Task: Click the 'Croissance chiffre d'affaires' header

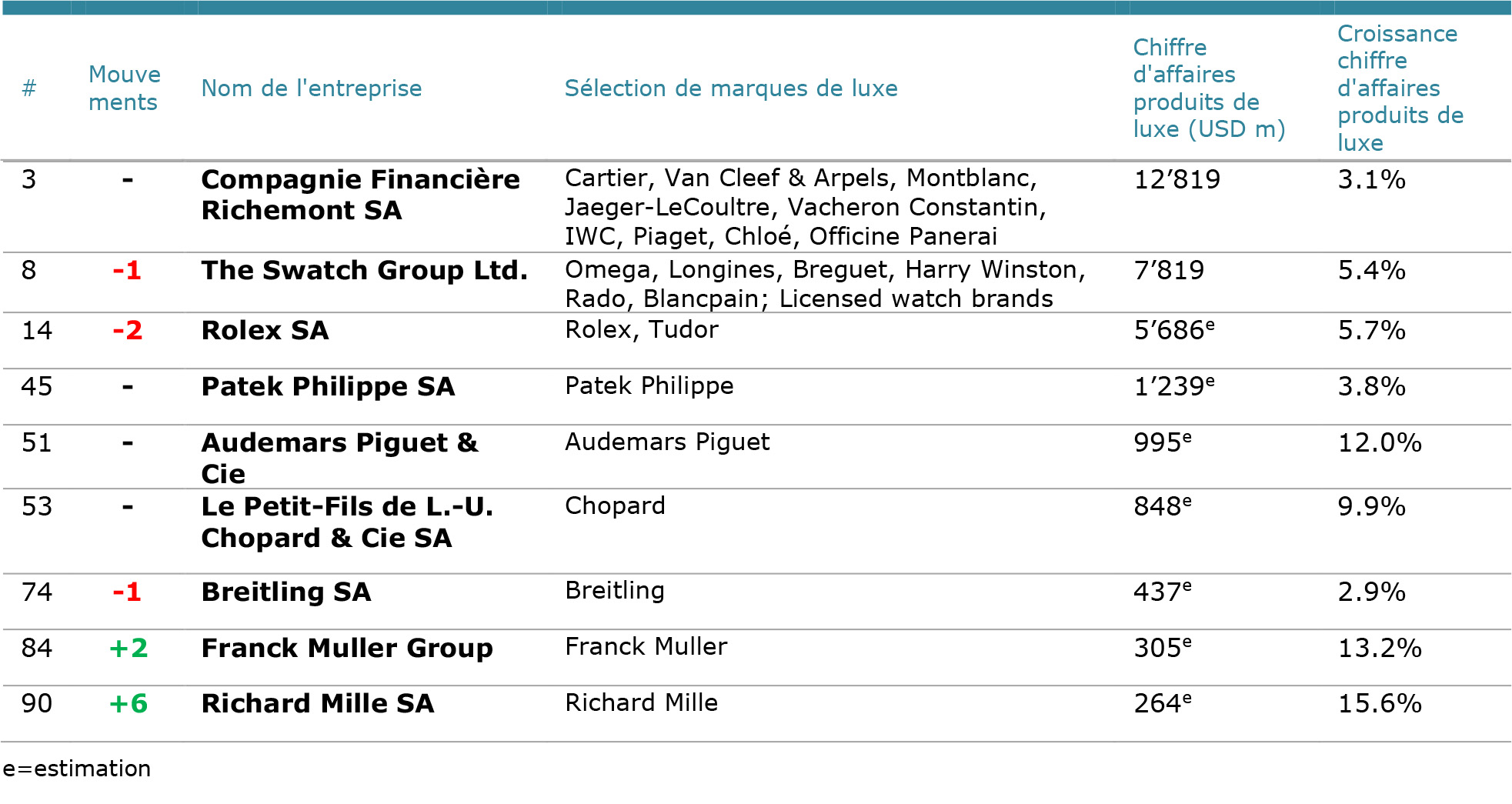Action: pos(1400,88)
